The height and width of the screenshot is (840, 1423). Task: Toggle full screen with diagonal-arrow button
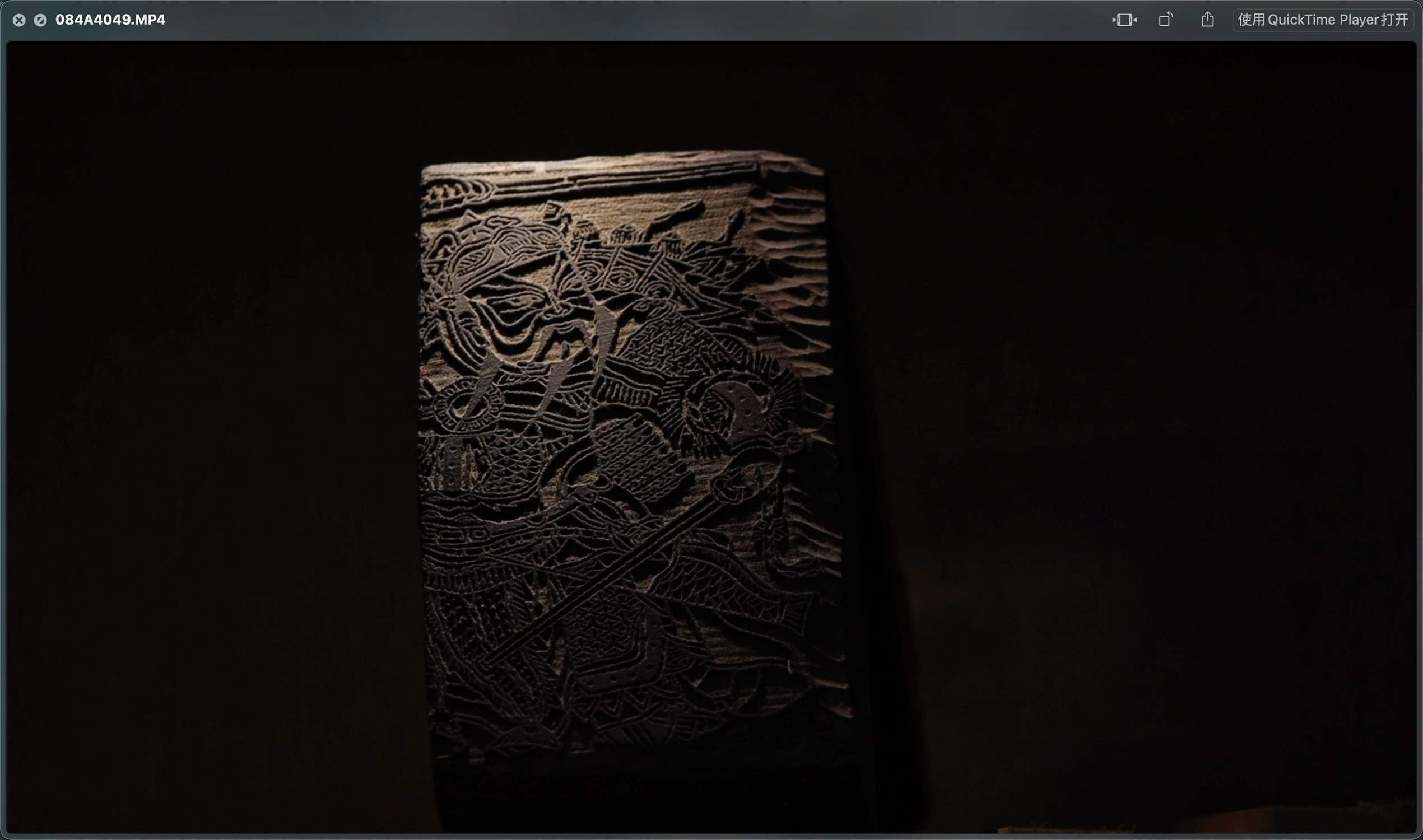pos(40,20)
